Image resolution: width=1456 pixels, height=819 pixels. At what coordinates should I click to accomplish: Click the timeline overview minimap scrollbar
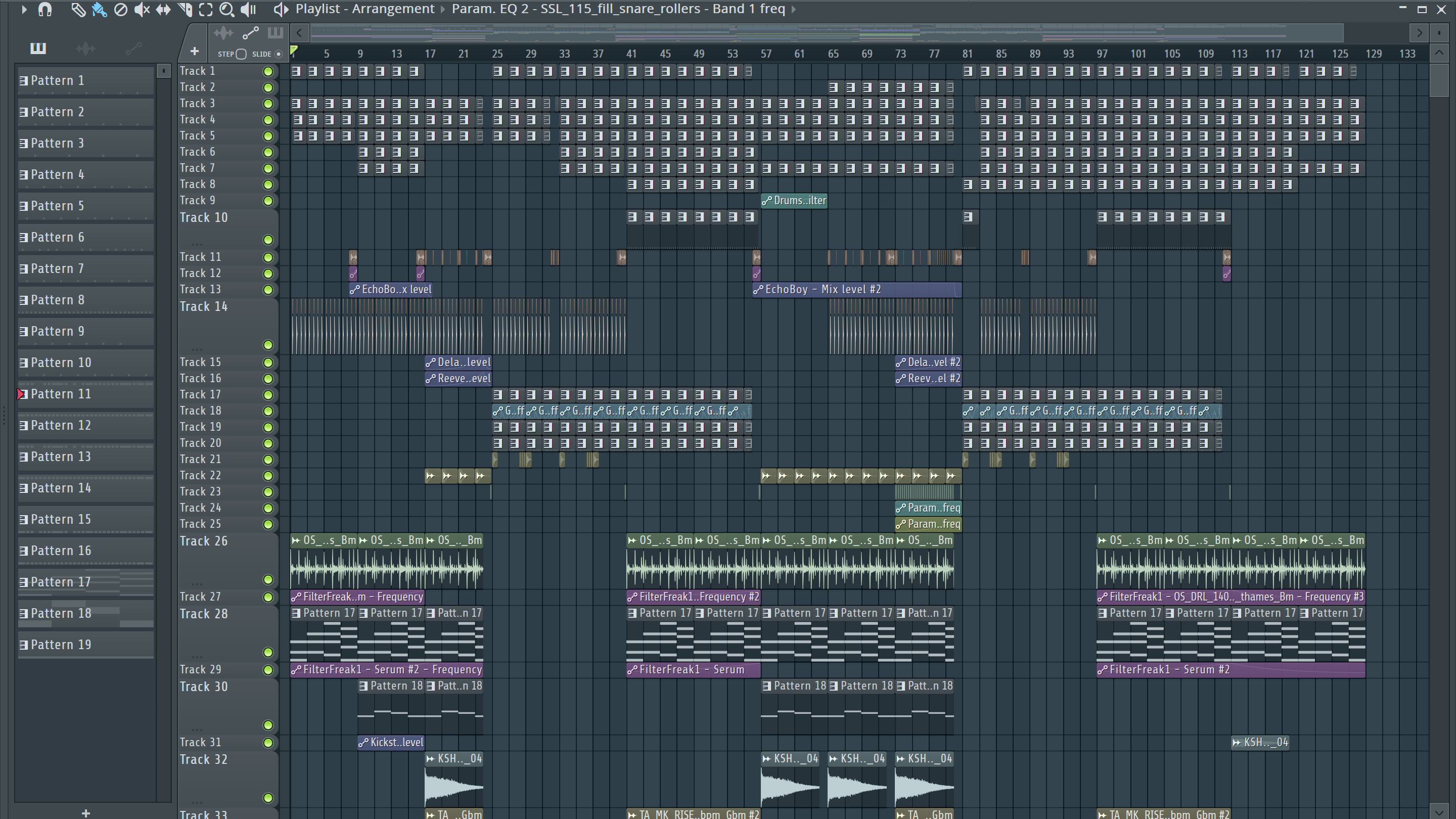827,33
